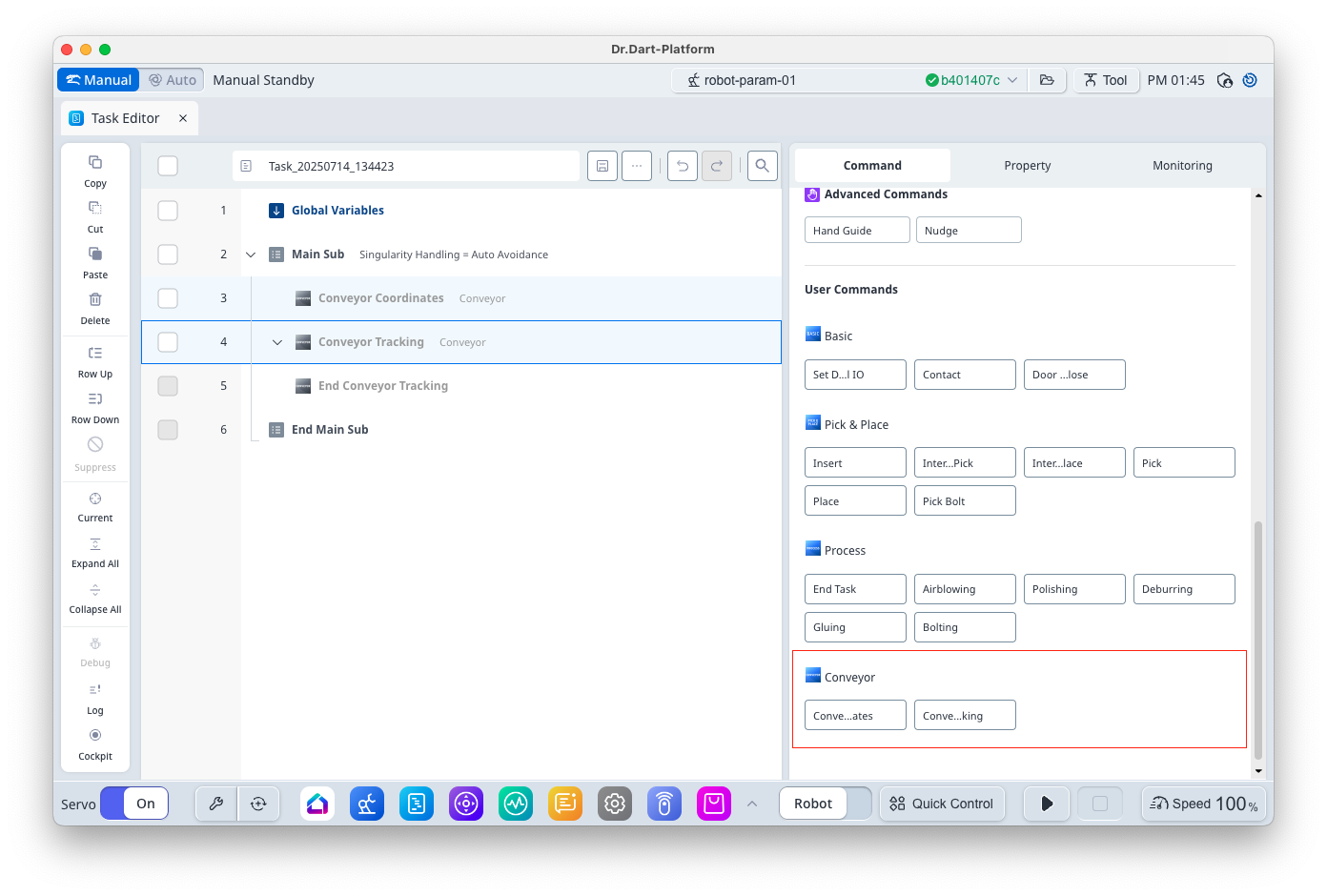Click the search magnifier icon
The width and height of the screenshot is (1327, 896).
763,166
